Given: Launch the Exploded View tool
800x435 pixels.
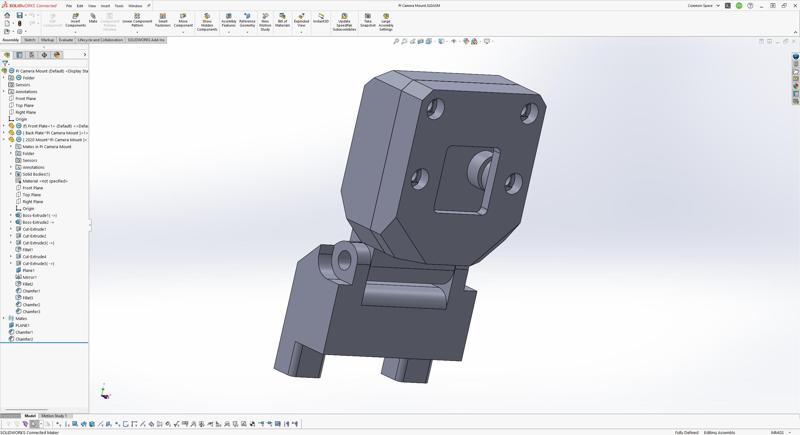Looking at the screenshot, I should point(301,21).
